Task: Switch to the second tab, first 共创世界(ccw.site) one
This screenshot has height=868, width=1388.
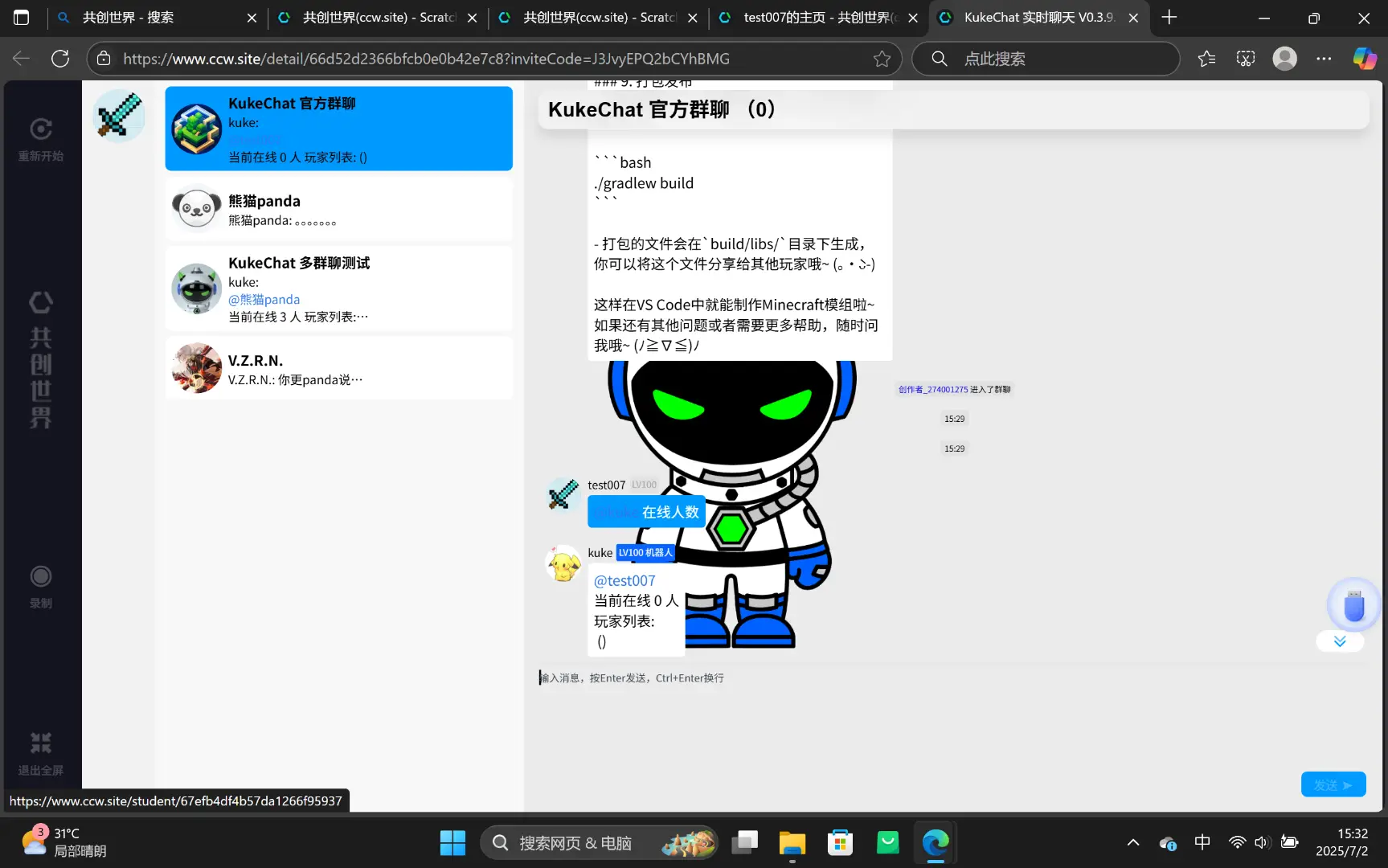Action: pos(376,18)
